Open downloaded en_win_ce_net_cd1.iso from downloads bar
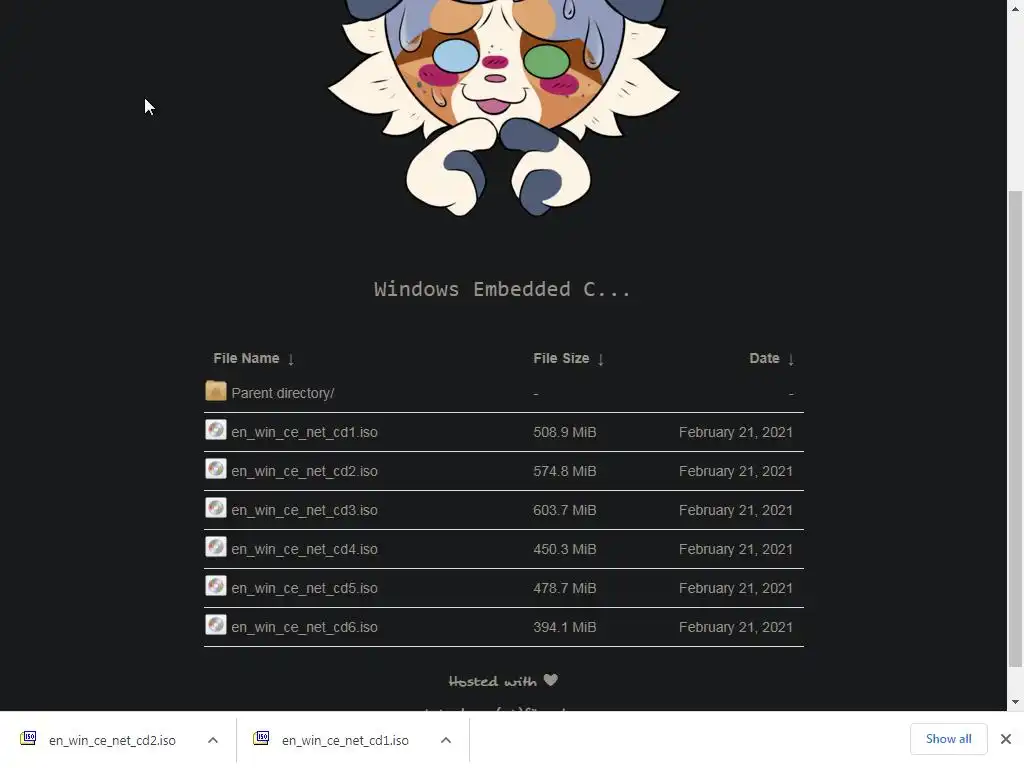 tap(345, 741)
